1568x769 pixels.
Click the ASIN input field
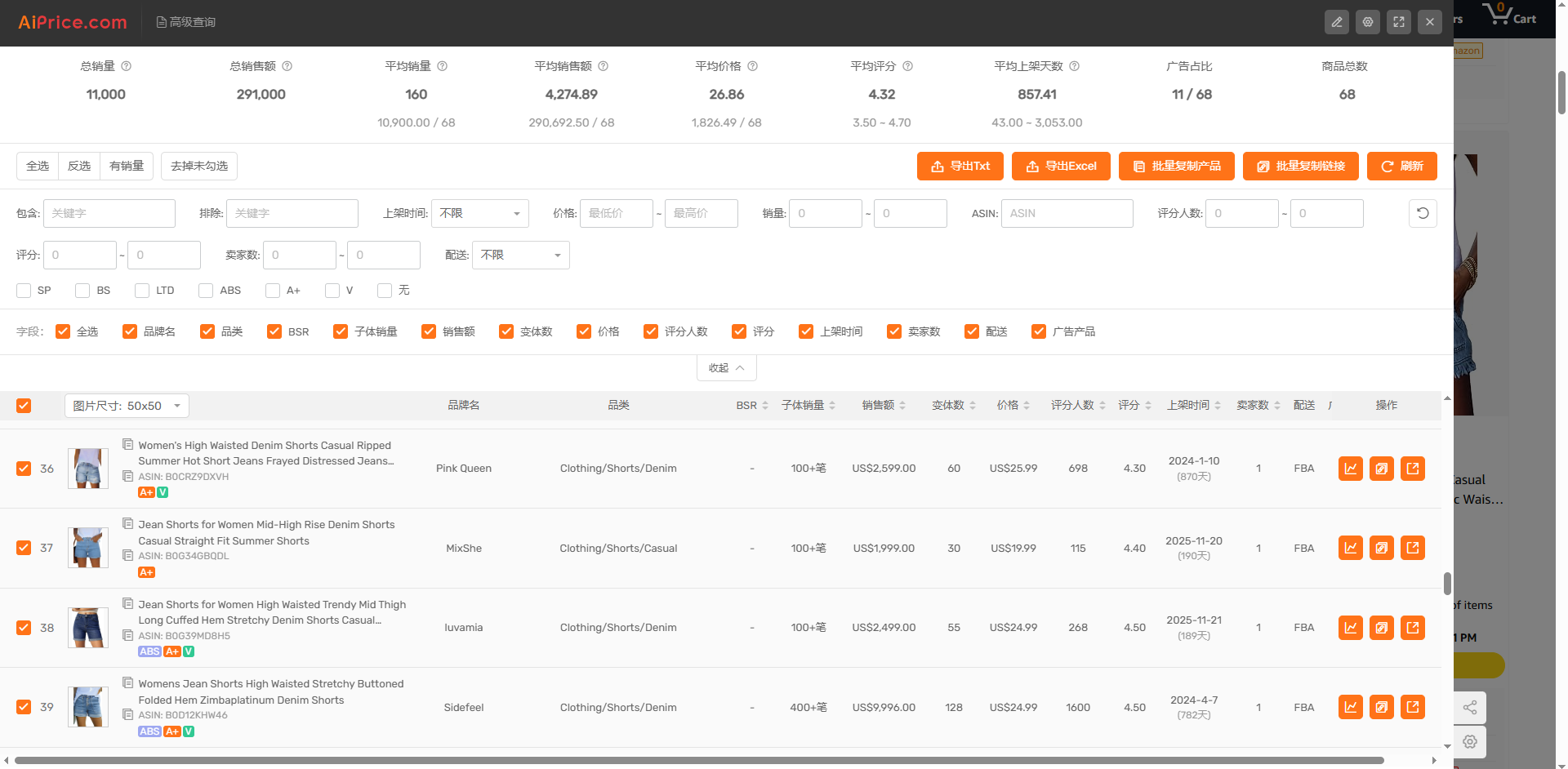click(1067, 213)
